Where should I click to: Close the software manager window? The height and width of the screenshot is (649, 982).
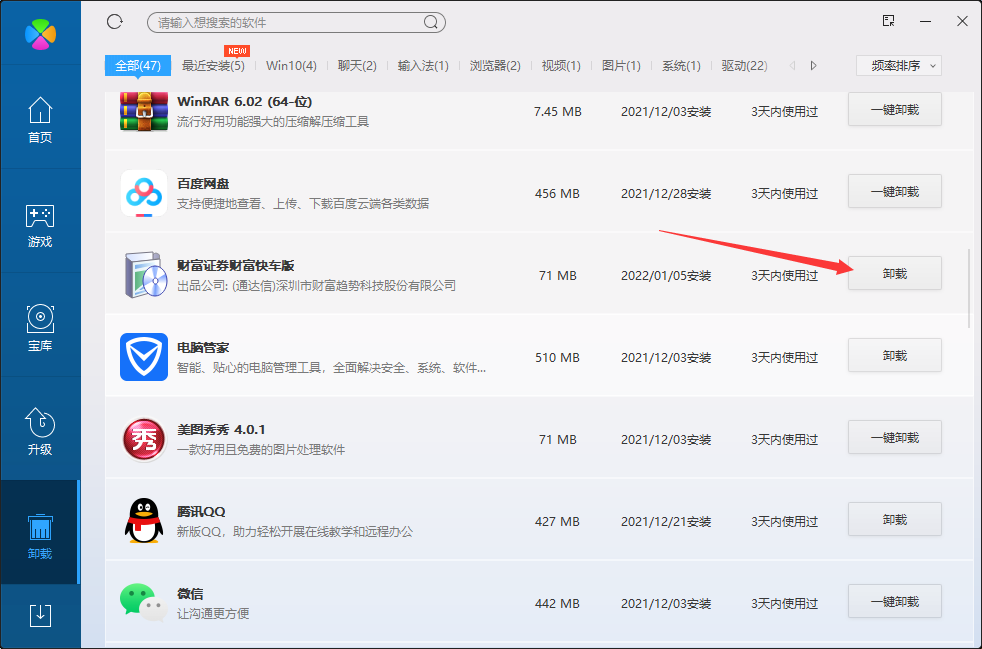click(963, 21)
